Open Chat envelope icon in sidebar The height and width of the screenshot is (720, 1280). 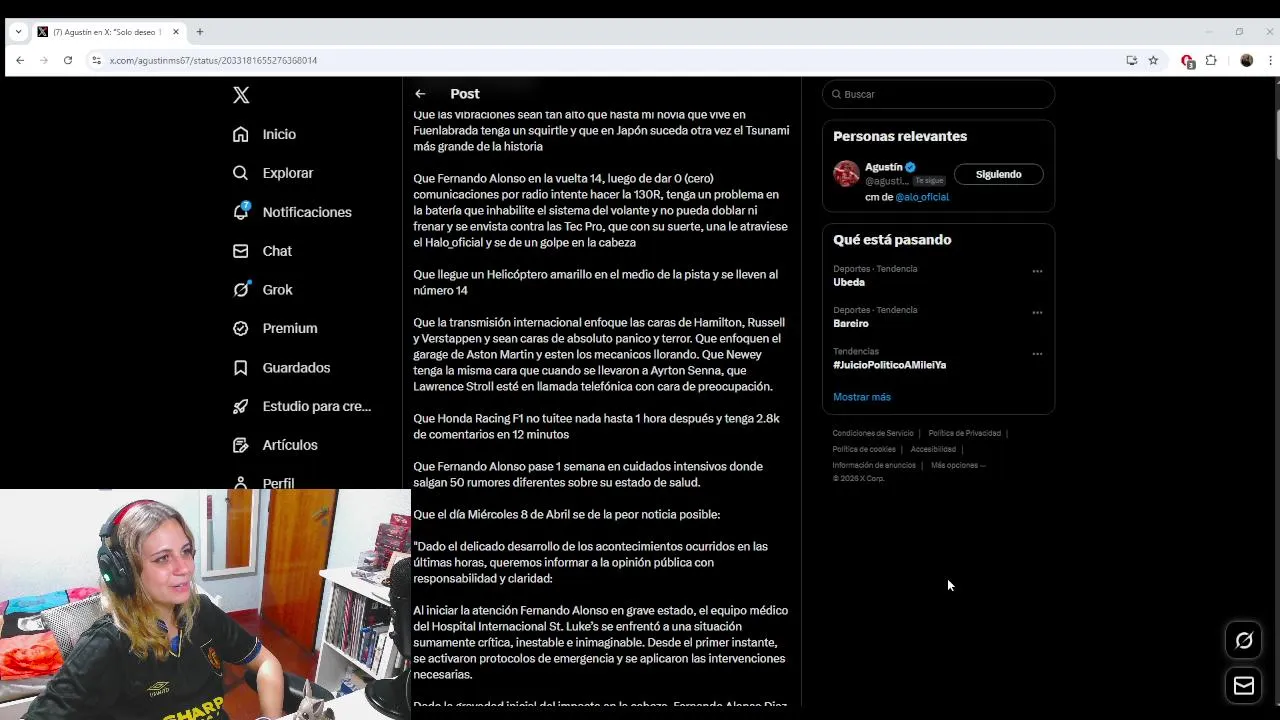pos(240,251)
